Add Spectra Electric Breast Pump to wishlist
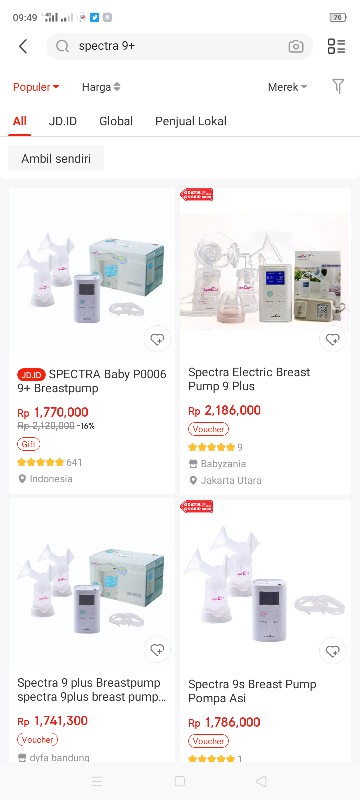Screen dimensions: 360x800 pos(332,338)
